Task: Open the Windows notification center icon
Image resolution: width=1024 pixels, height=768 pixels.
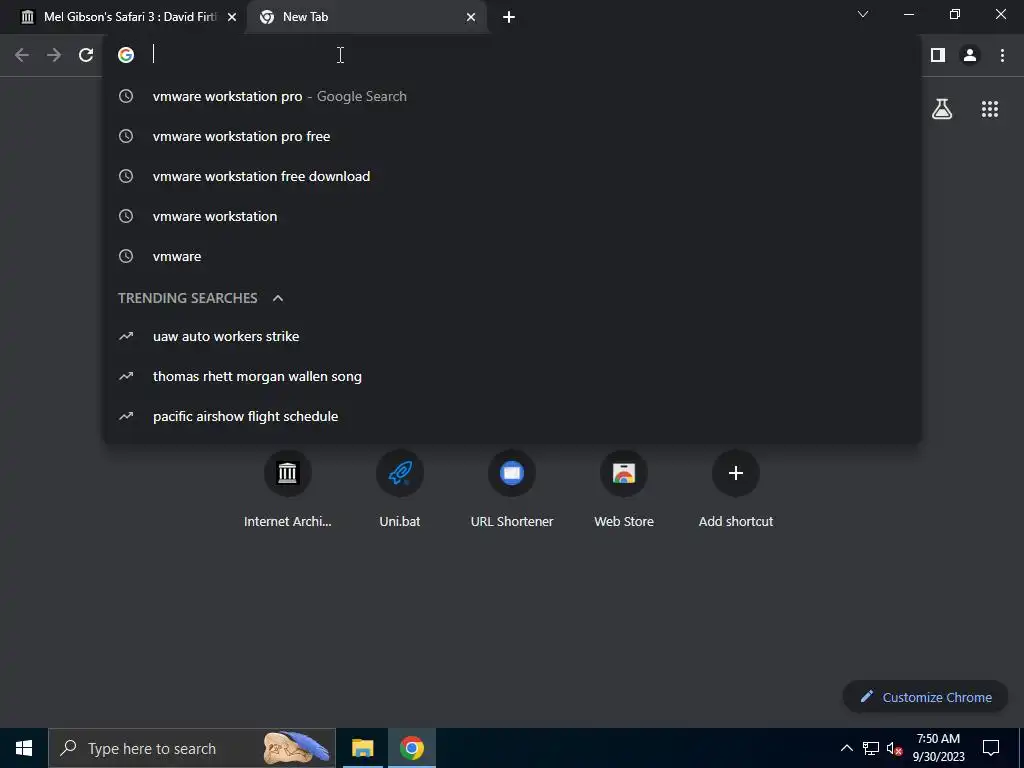Action: (991, 748)
